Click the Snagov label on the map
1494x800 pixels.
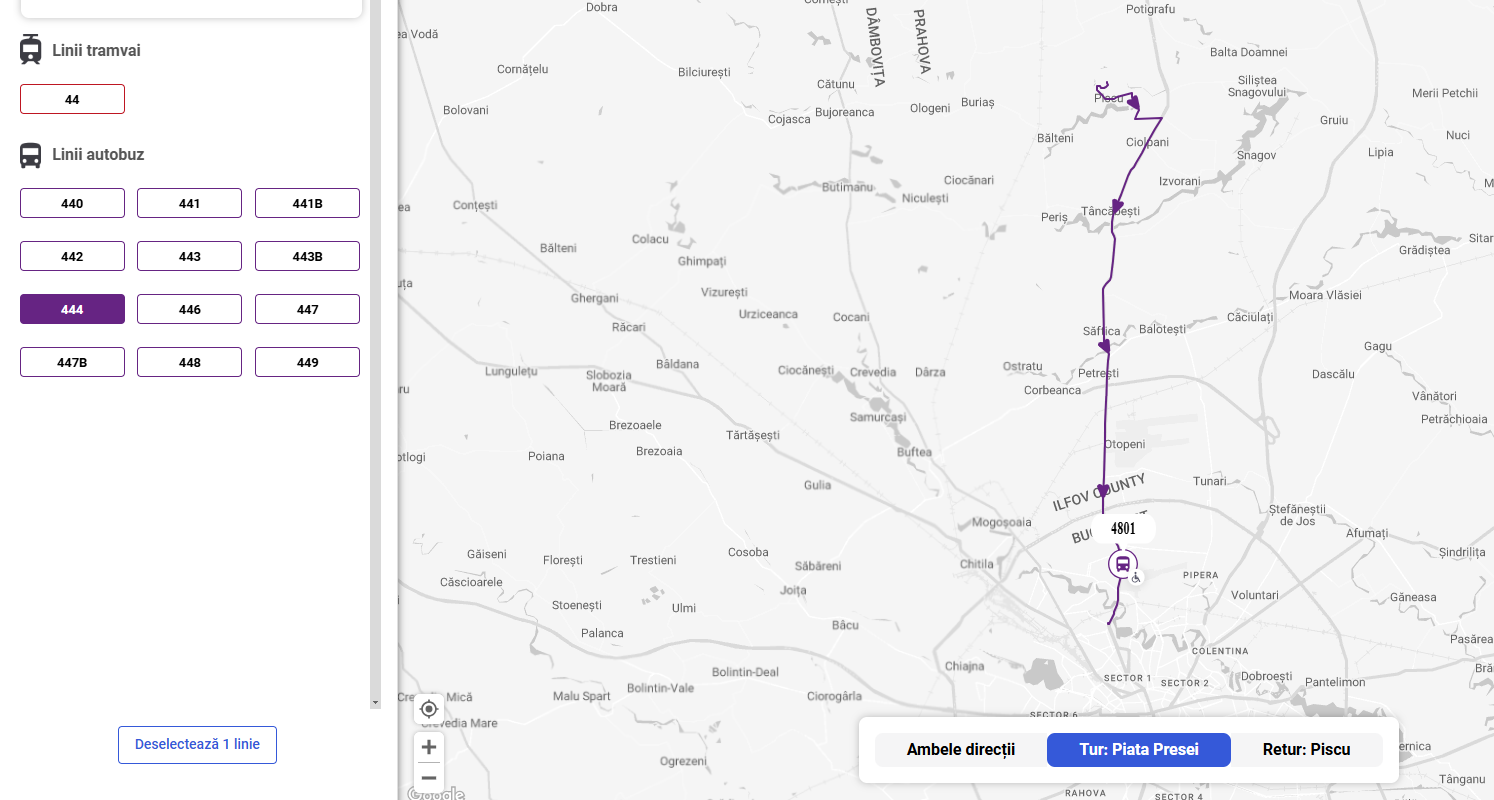point(1257,155)
